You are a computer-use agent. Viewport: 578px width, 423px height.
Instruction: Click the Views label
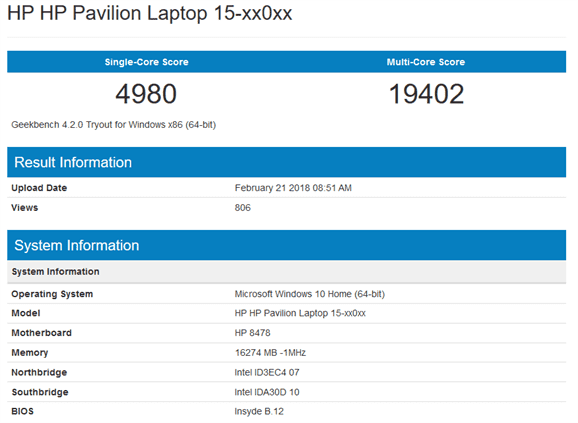tap(25, 208)
